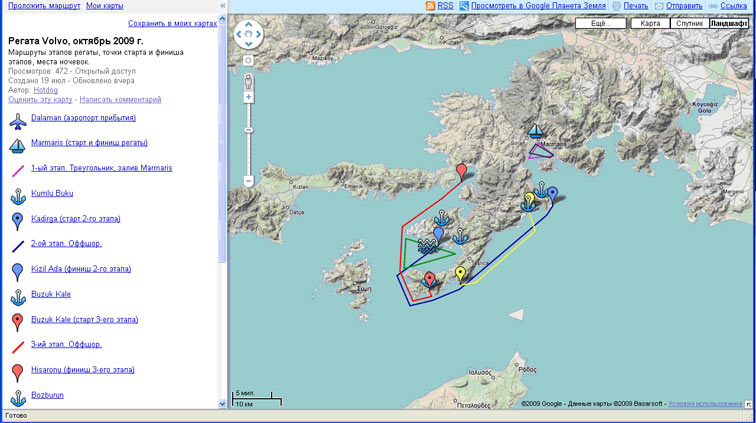Open author Hotdog profile link

point(45,90)
